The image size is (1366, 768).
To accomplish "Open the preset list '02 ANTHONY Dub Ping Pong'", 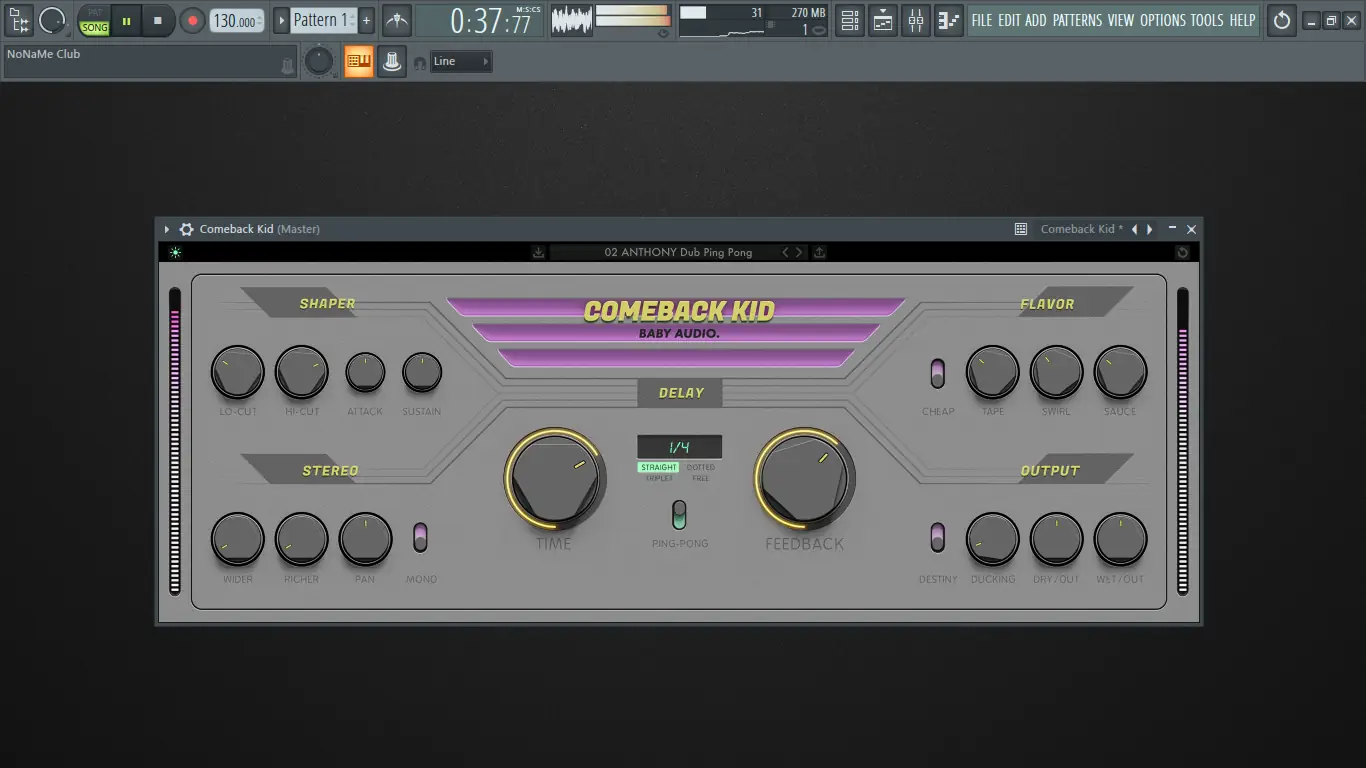I will point(678,252).
